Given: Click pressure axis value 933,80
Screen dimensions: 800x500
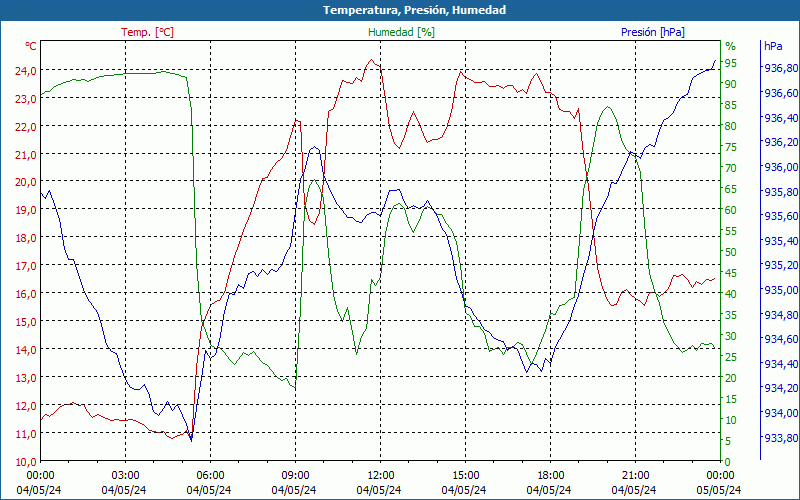Looking at the screenshot, I should coord(781,438).
